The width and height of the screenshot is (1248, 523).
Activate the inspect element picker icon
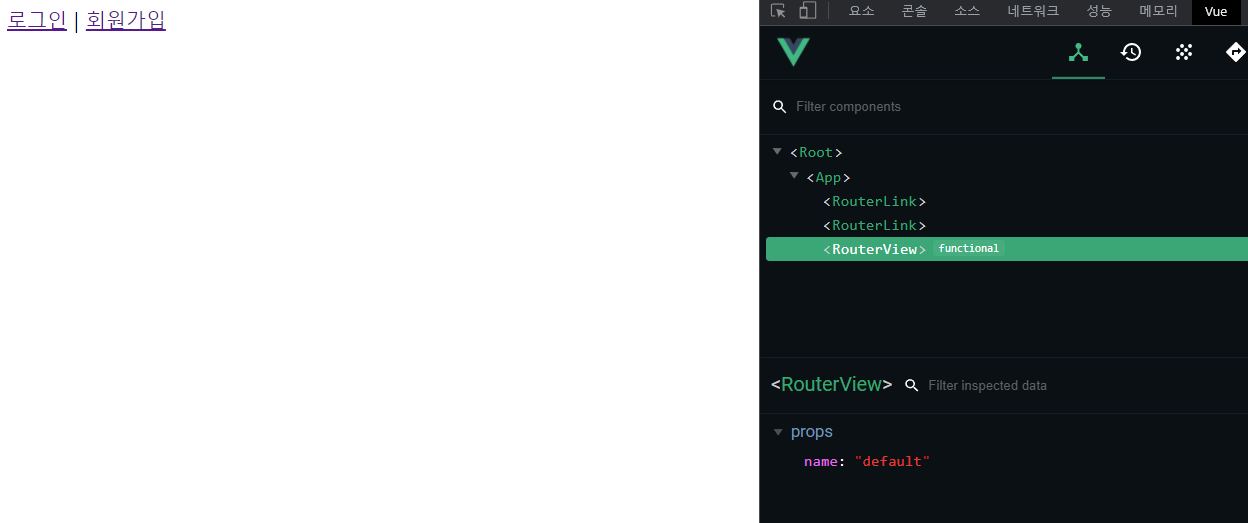click(x=779, y=11)
